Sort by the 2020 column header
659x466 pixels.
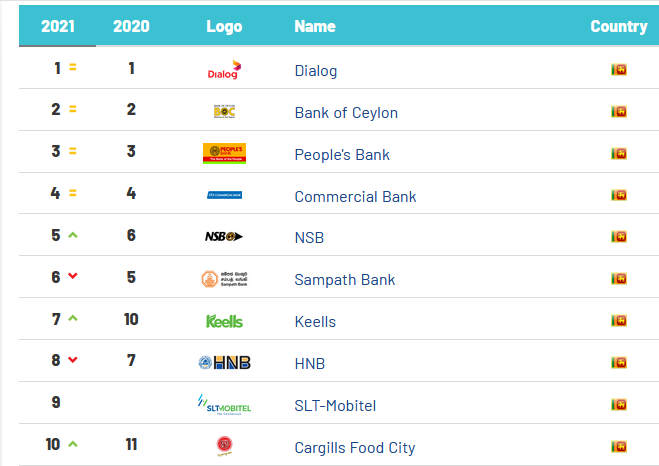point(131,26)
